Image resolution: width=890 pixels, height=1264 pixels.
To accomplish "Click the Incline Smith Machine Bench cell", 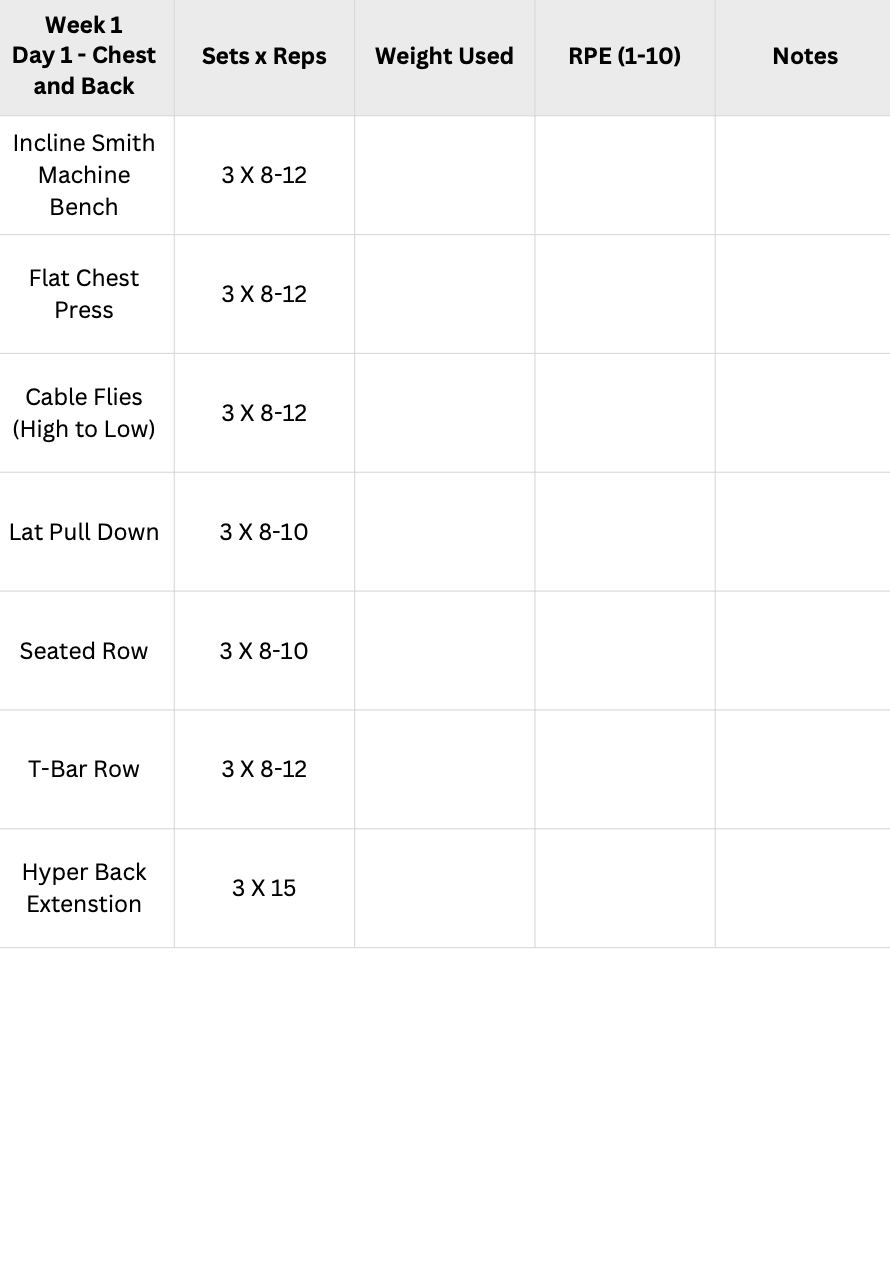I will tap(84, 175).
